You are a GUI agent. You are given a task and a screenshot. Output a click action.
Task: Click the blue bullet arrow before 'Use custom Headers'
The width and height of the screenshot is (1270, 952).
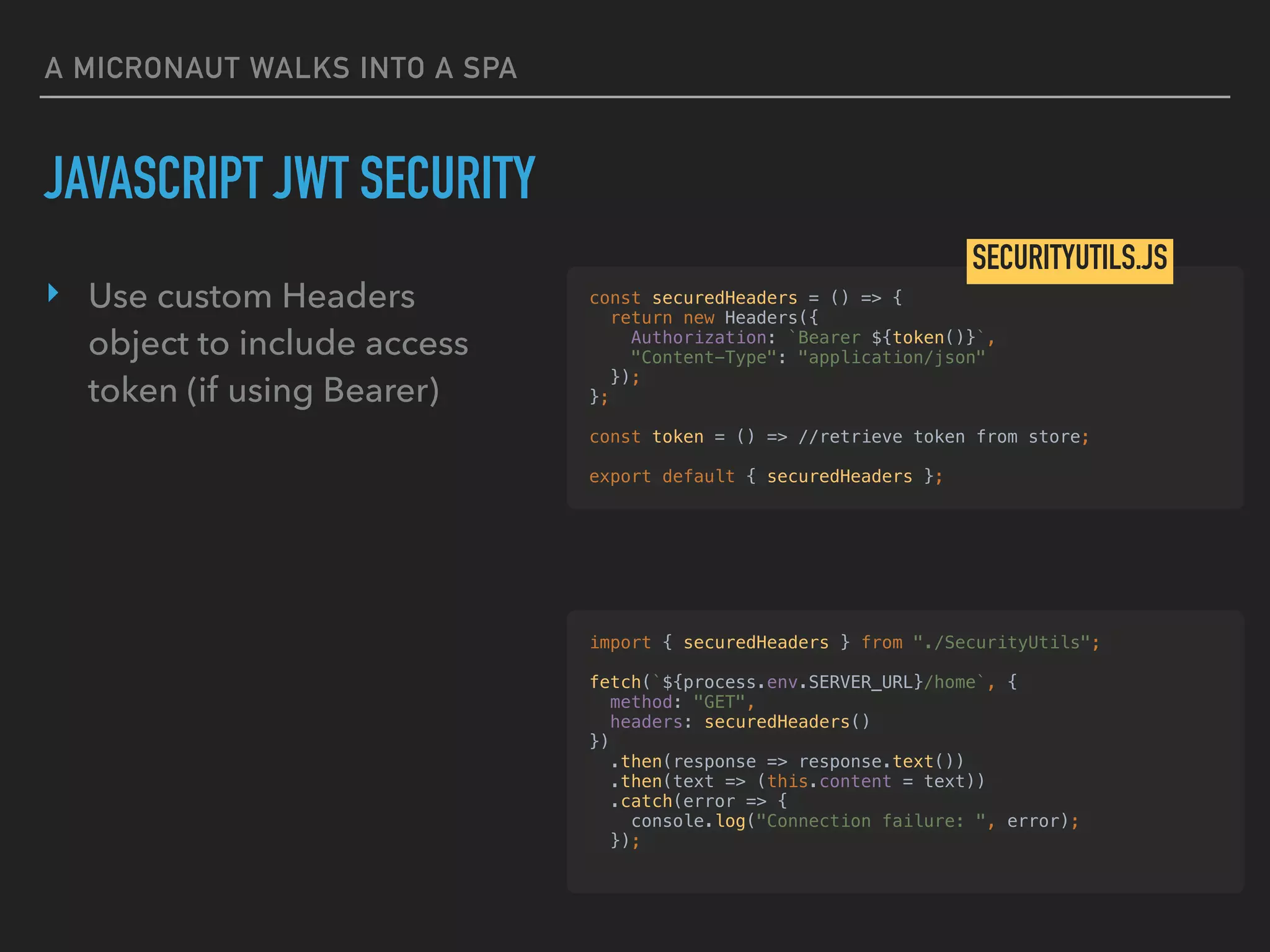tap(53, 293)
